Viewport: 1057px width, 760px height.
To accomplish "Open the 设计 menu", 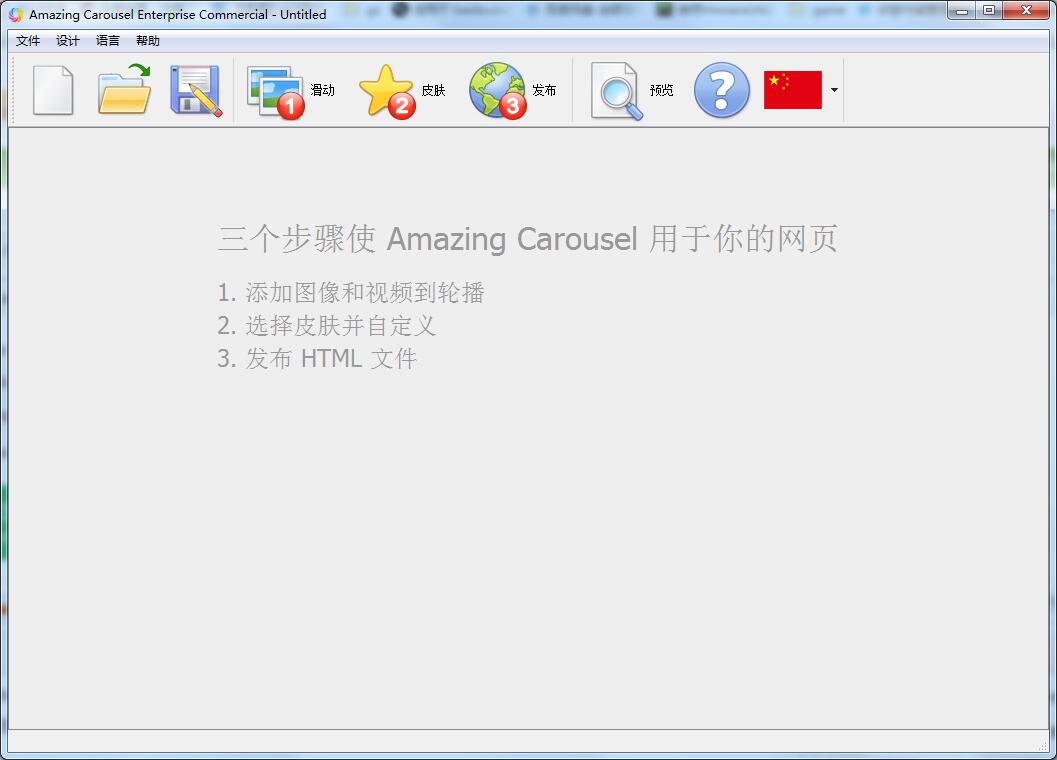I will 66,40.
